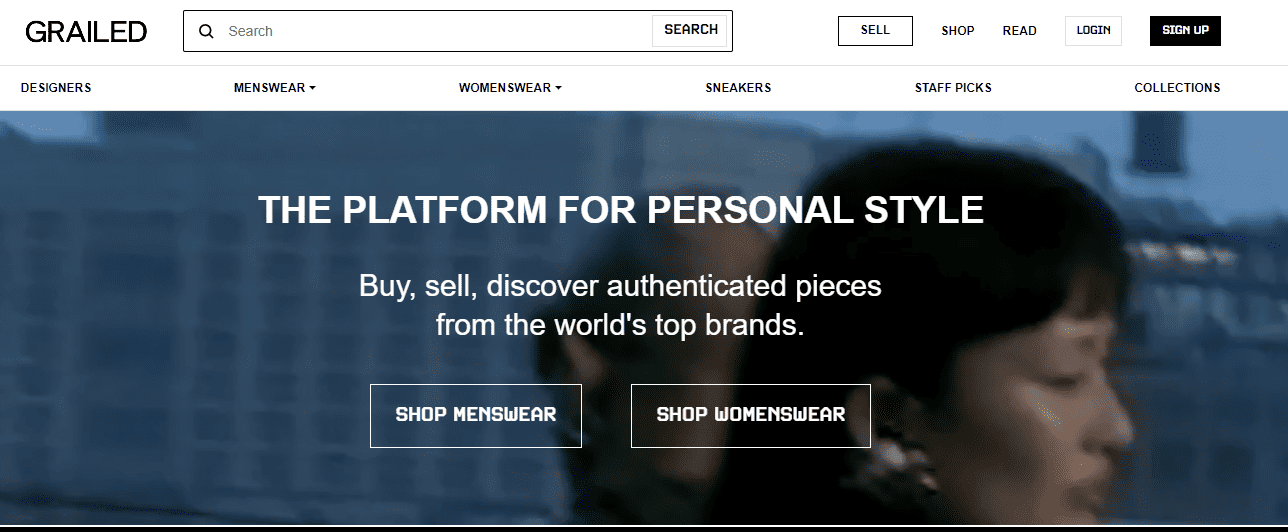
Task: Expand the MENSWEAR dropdown menu
Action: [274, 88]
